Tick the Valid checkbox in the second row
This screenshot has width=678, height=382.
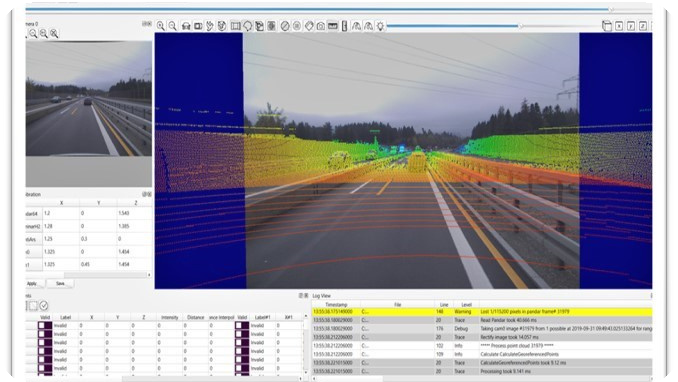click(42, 334)
